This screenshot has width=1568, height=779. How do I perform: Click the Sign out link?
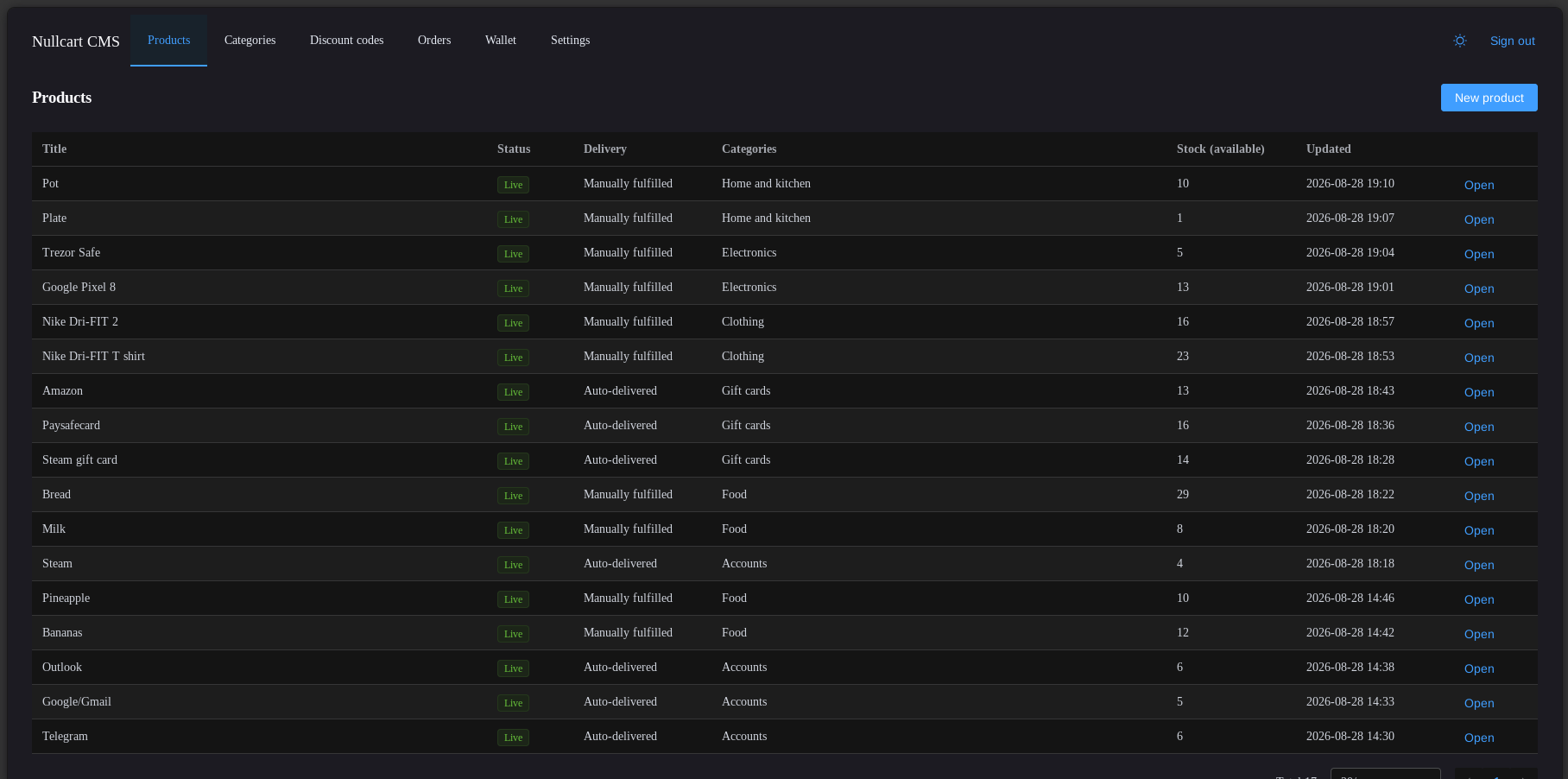pos(1512,41)
